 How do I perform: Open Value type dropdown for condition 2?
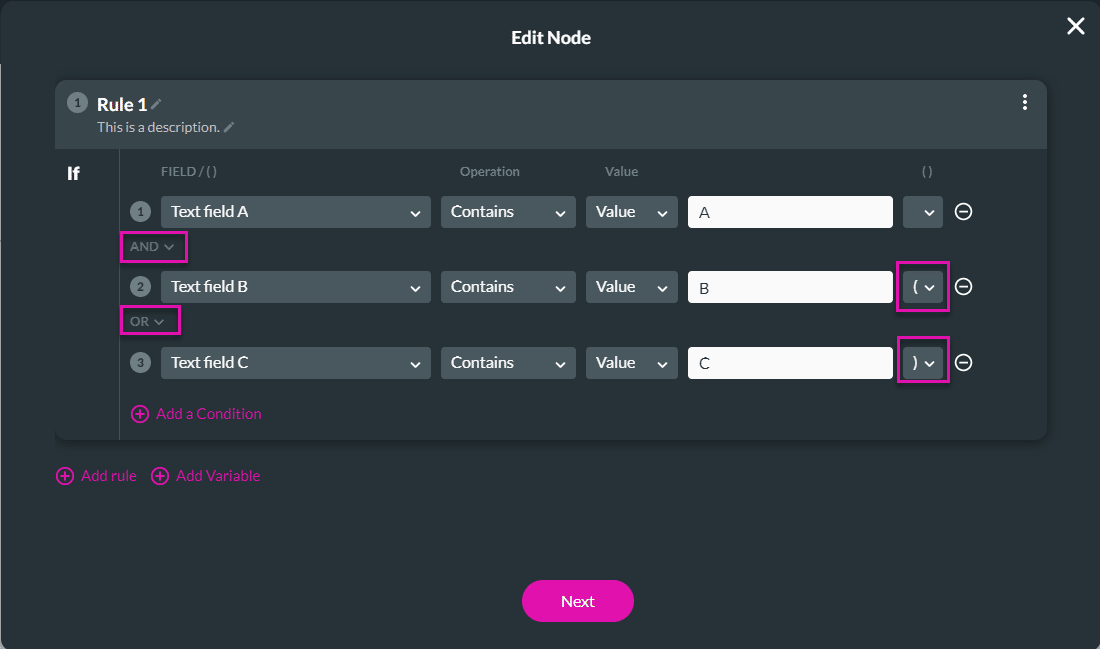(x=631, y=287)
